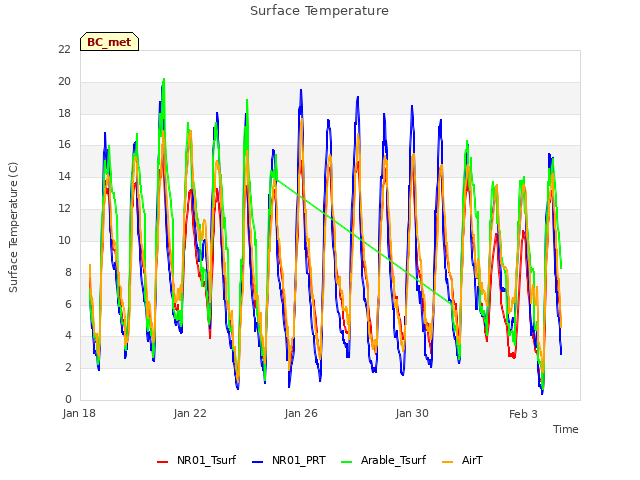Image resolution: width=640 pixels, height=480 pixels.
Task: Click the Surface Temperature chart title
Action: [319, 11]
